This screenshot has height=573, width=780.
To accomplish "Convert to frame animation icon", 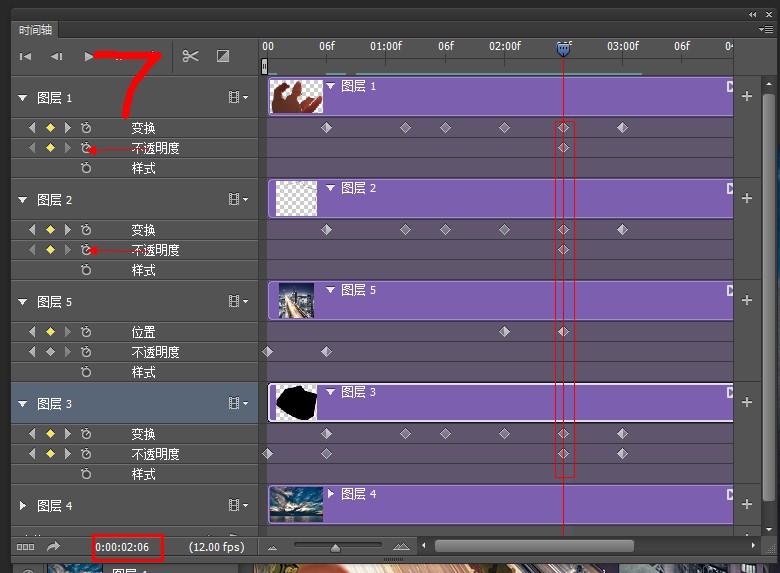I will [x=25, y=547].
